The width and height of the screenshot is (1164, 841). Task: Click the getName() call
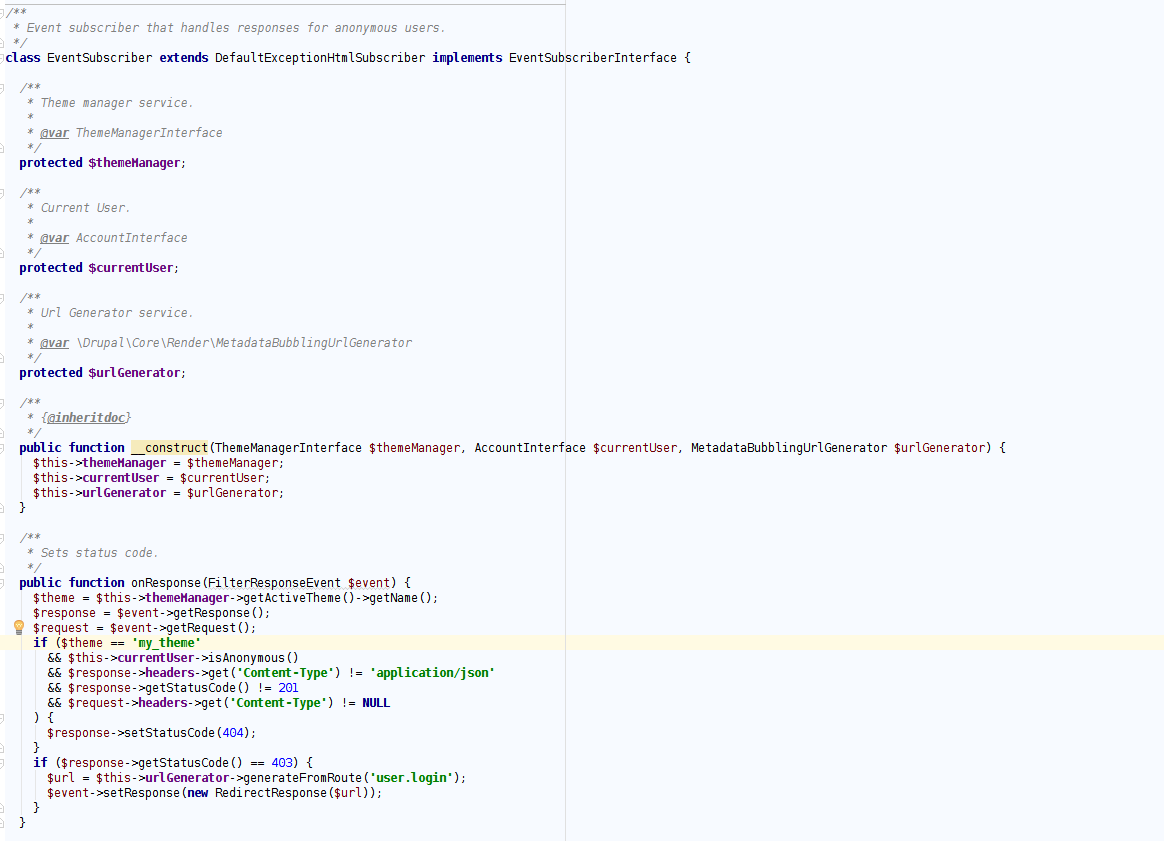coord(400,598)
